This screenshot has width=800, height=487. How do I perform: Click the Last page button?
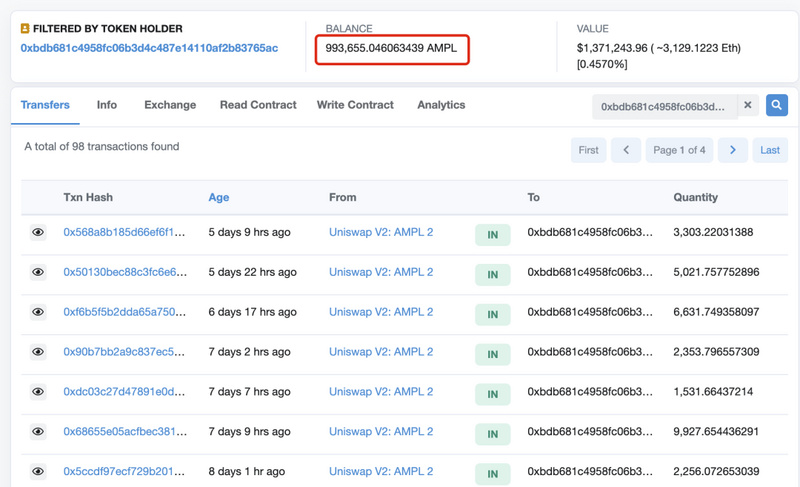click(770, 150)
